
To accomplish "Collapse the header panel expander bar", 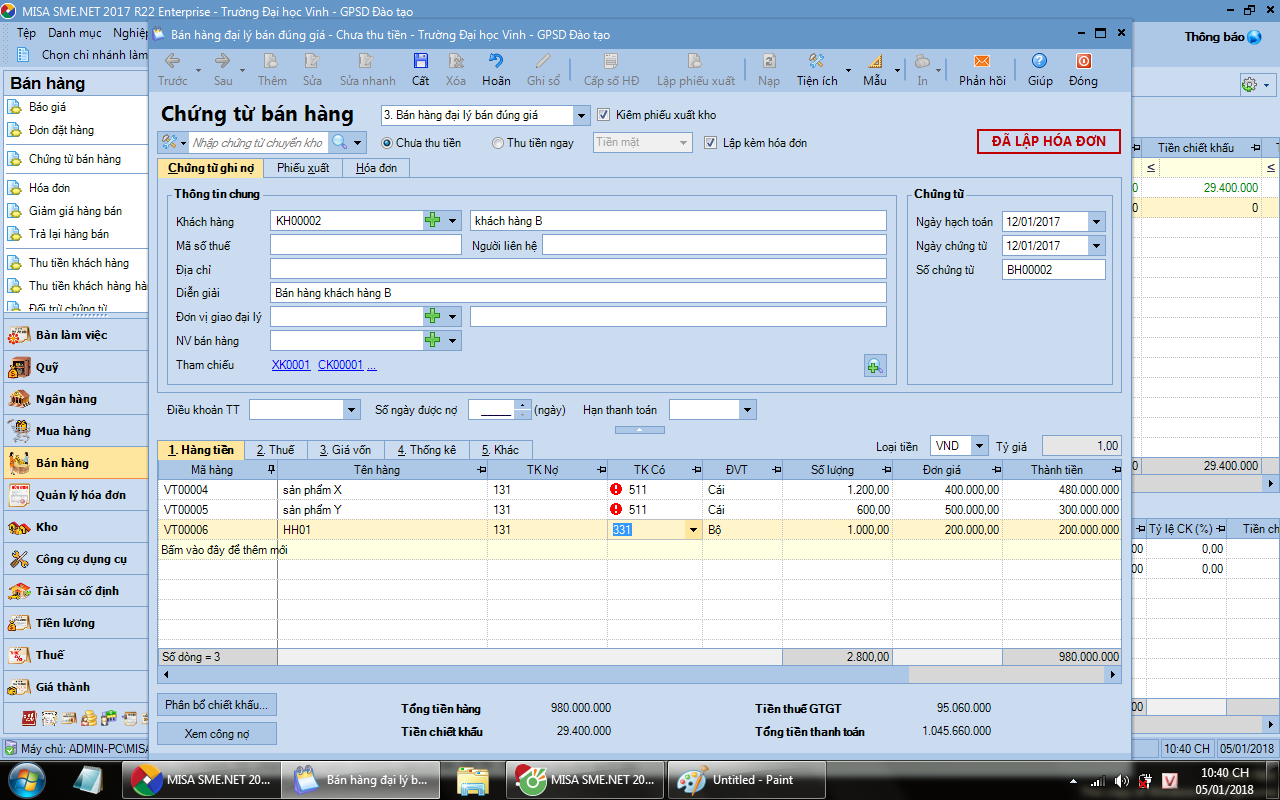I will [x=640, y=429].
